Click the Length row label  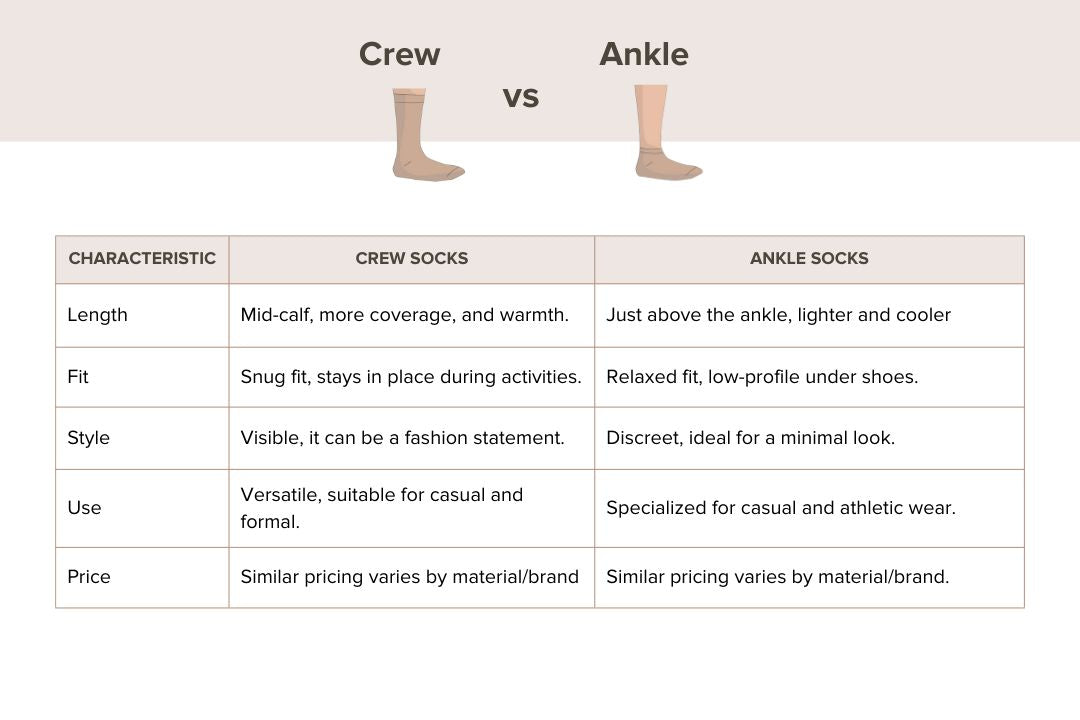pos(97,315)
